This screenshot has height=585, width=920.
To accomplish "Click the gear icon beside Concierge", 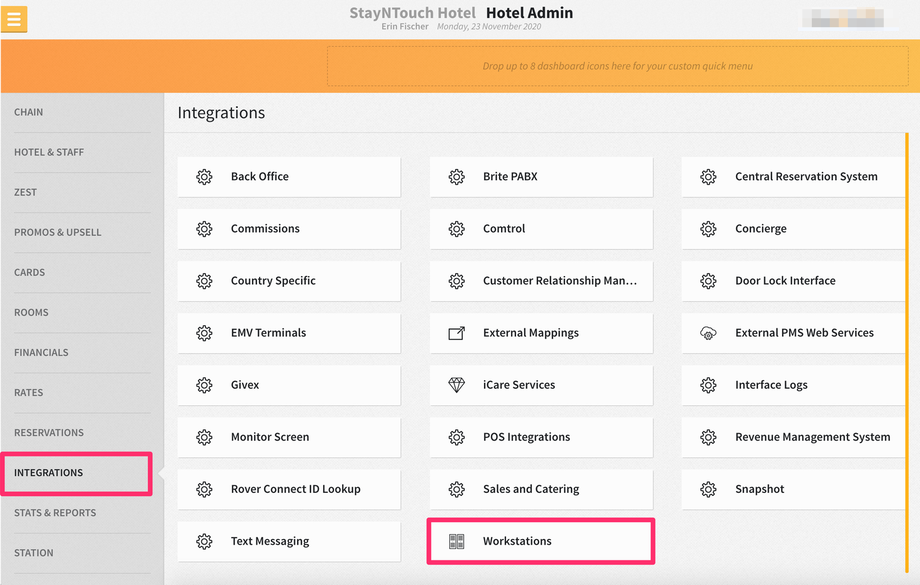I will (x=708, y=229).
